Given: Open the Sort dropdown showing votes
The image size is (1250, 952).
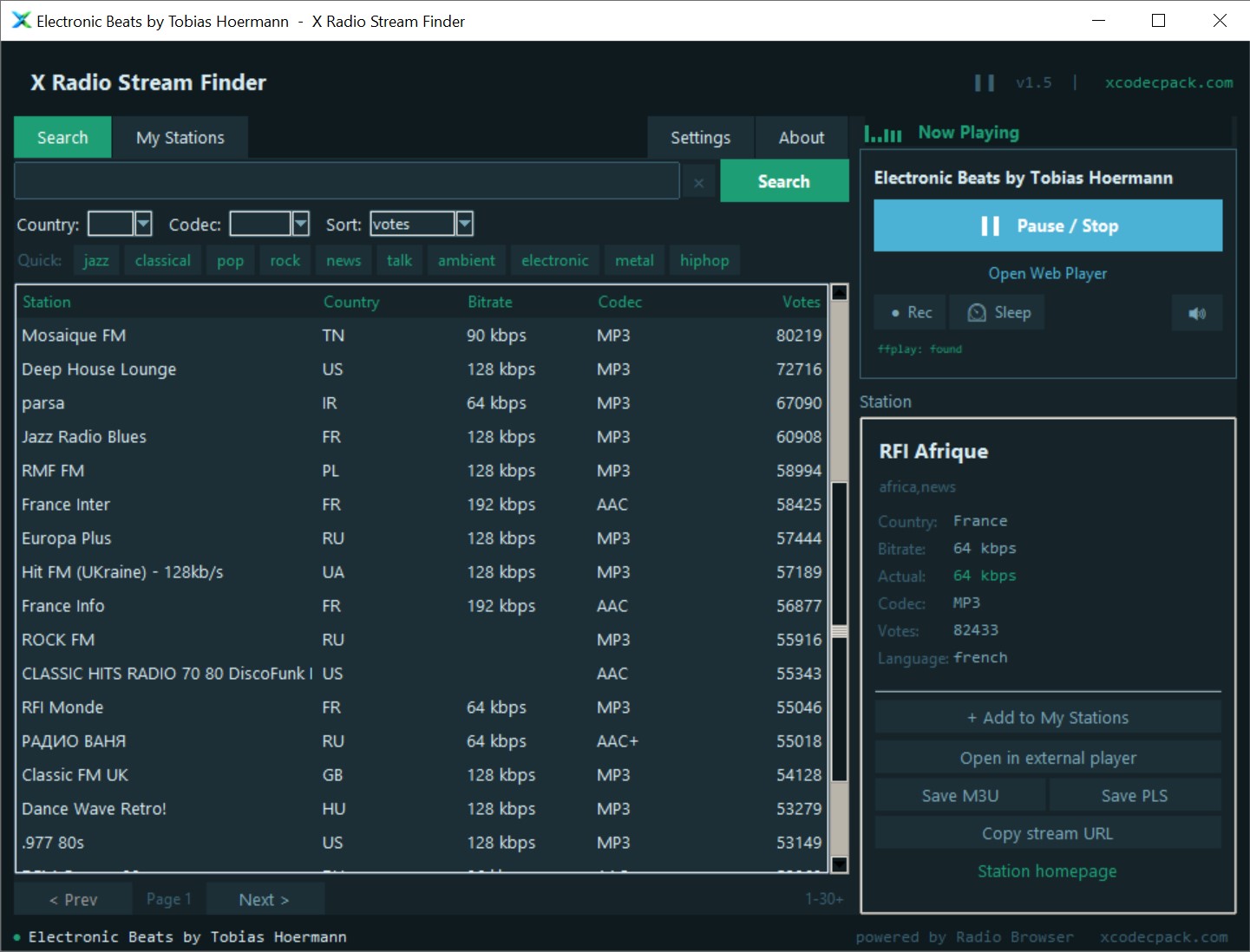Looking at the screenshot, I should [x=464, y=225].
